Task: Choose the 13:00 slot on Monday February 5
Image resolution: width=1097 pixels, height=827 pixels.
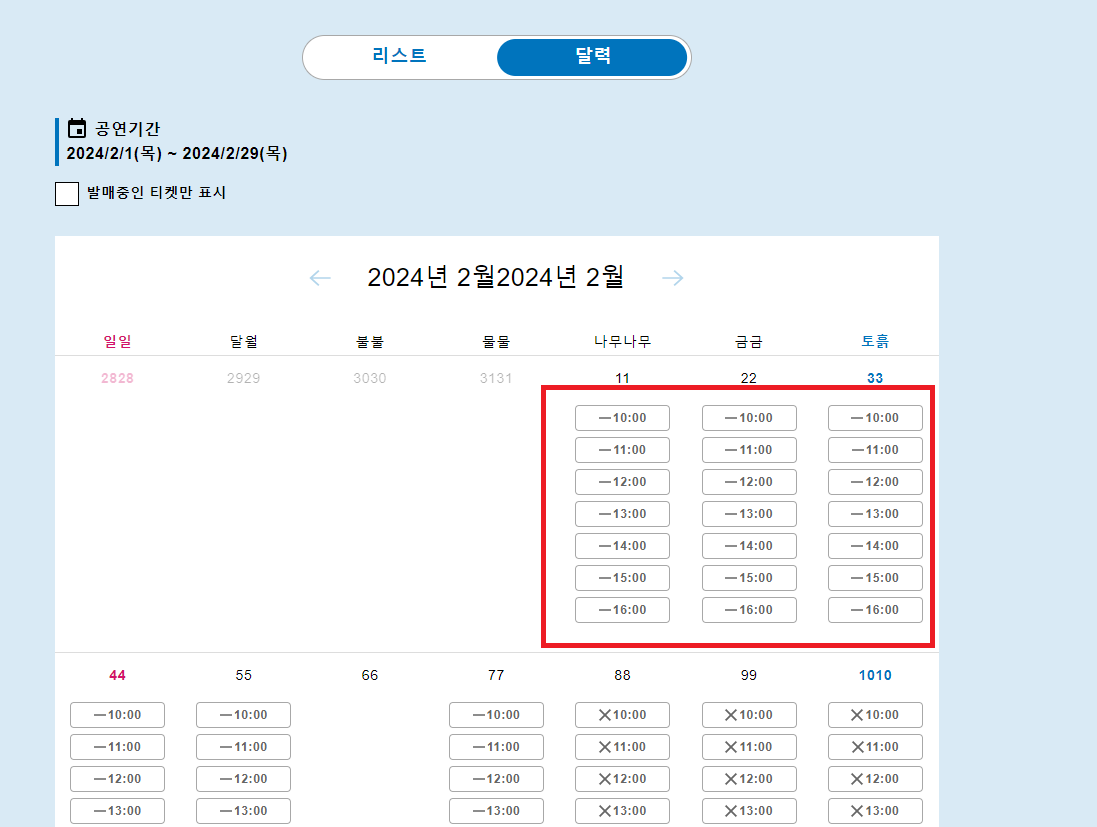Action: point(243,811)
